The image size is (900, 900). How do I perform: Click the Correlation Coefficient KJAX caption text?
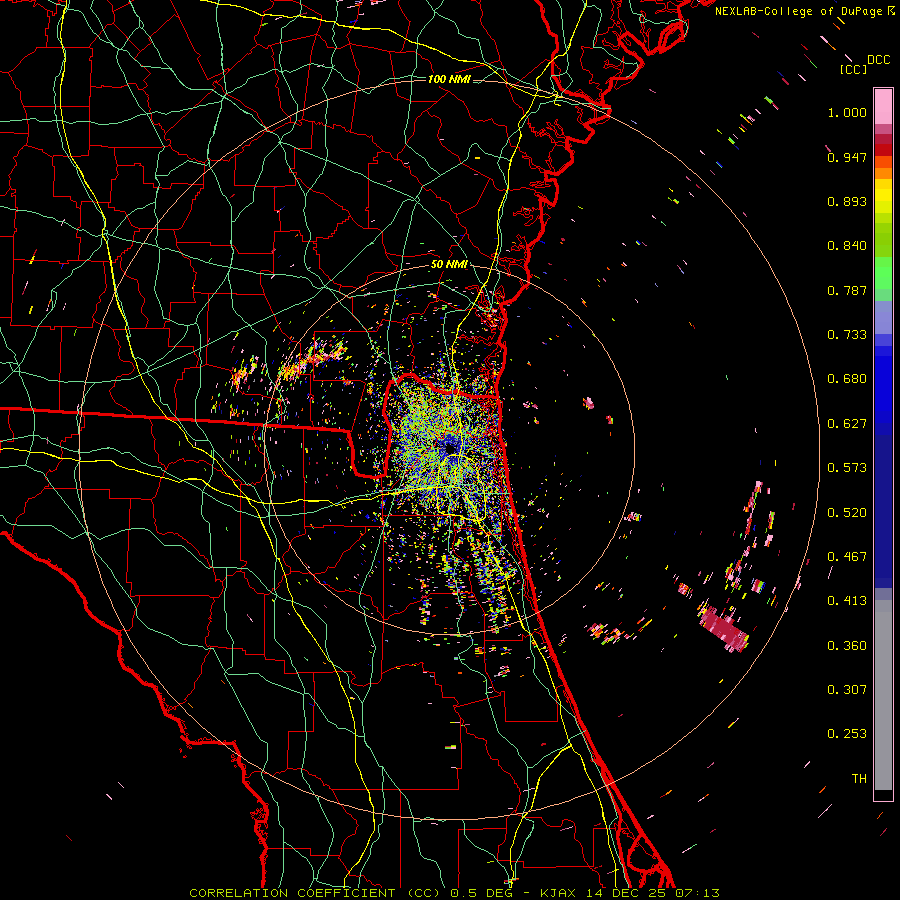coord(454,893)
